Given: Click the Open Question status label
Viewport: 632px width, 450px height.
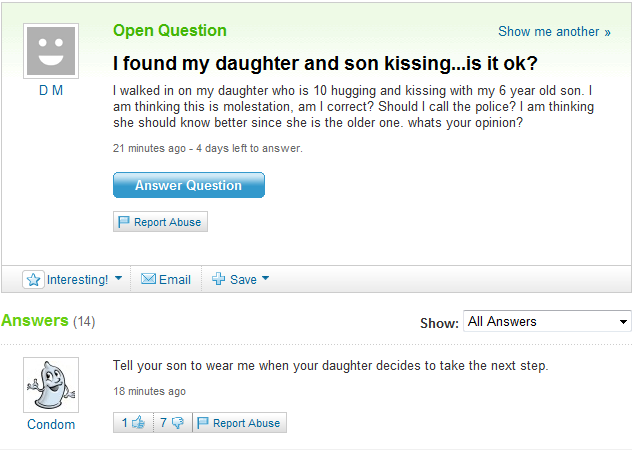Looking at the screenshot, I should pyautogui.click(x=170, y=30).
